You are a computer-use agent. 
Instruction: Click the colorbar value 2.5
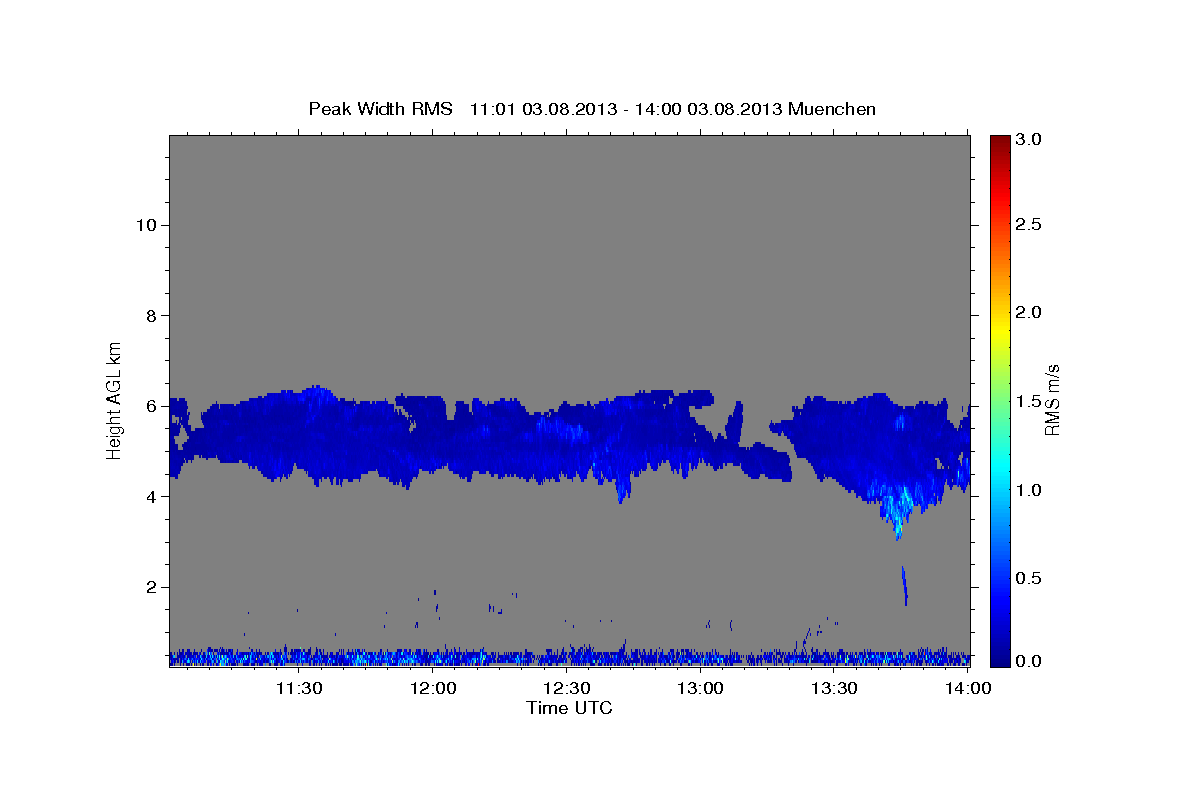point(1031,225)
